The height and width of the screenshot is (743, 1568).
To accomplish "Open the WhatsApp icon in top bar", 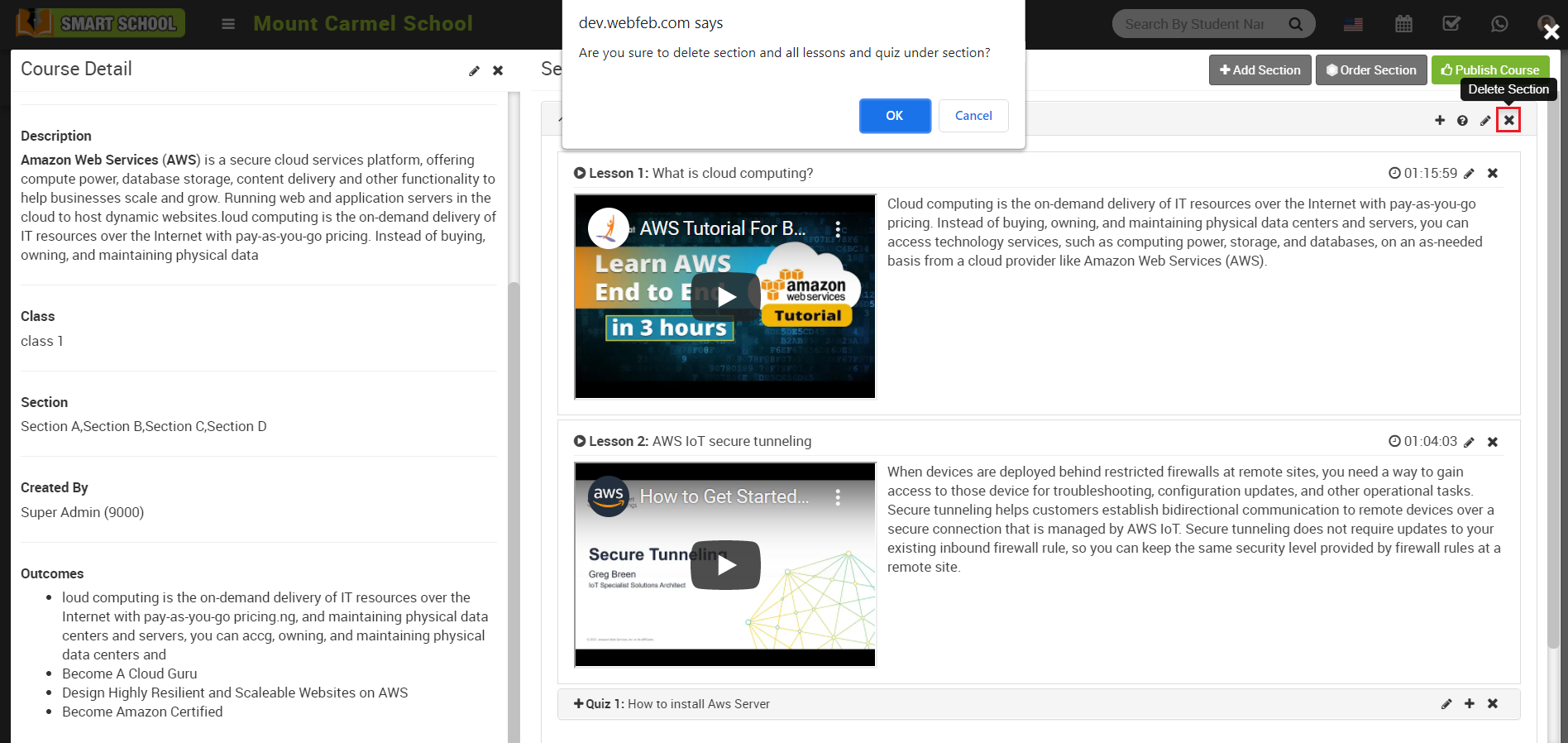I will coord(1499,24).
